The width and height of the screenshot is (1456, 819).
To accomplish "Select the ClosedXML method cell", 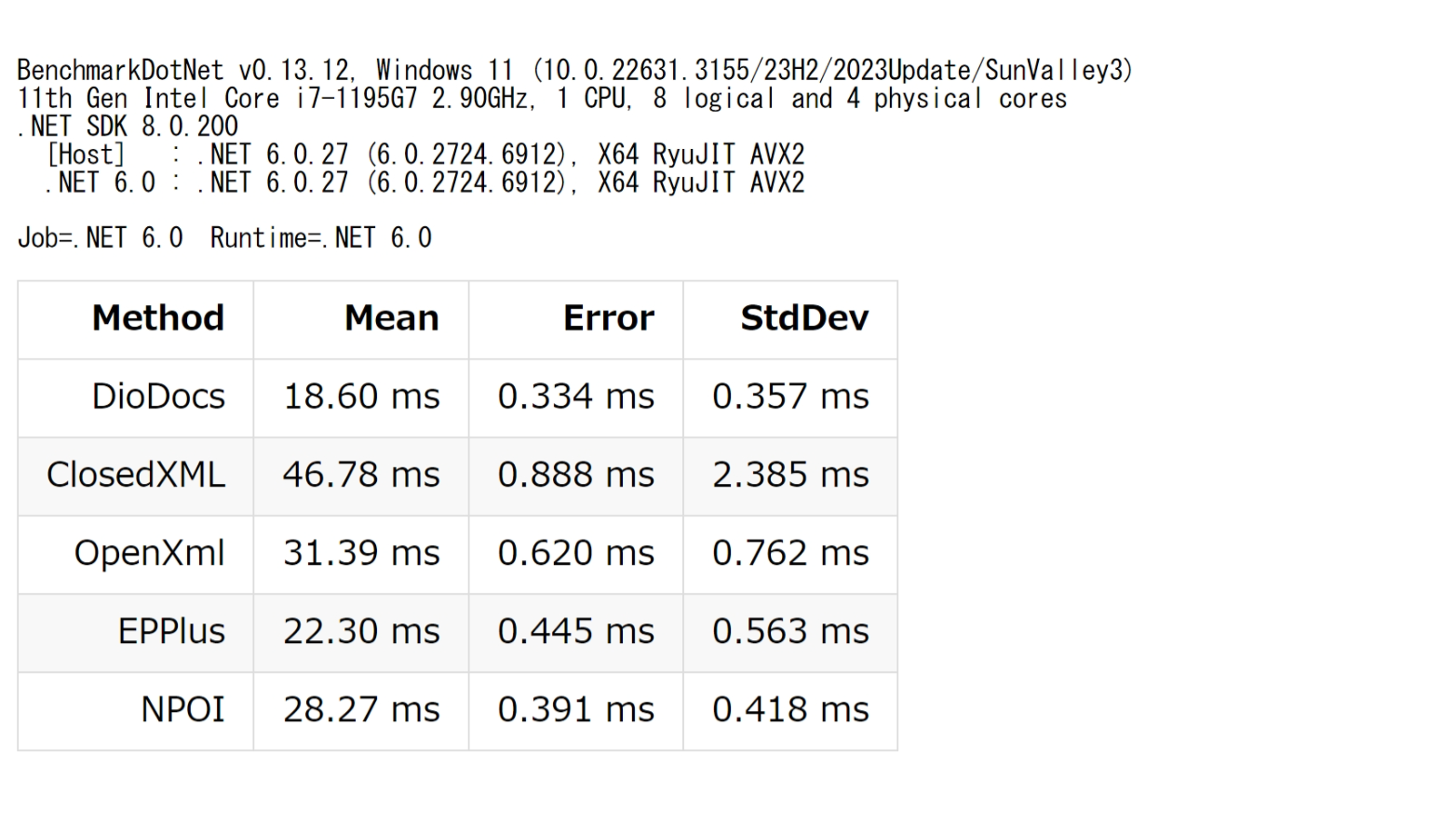I will (x=136, y=475).
